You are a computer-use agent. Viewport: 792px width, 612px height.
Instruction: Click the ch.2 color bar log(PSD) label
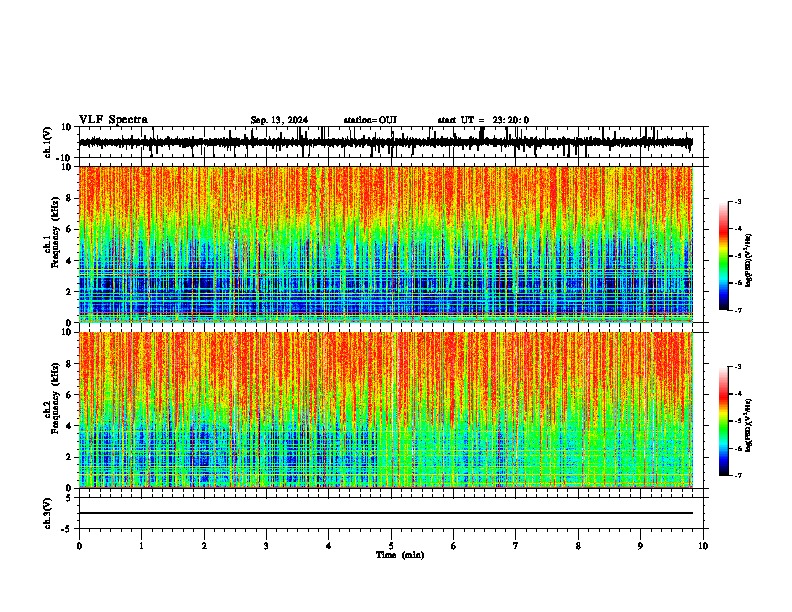(749, 425)
